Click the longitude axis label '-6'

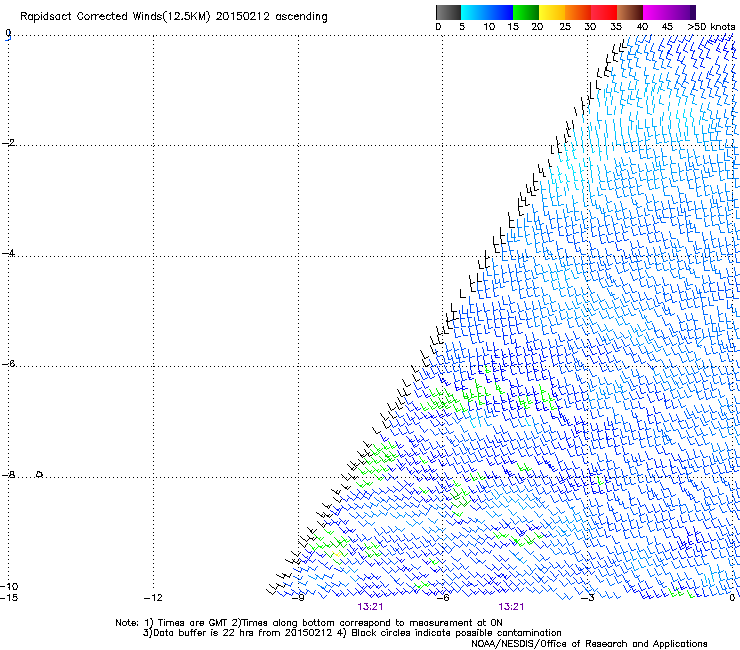[443, 598]
